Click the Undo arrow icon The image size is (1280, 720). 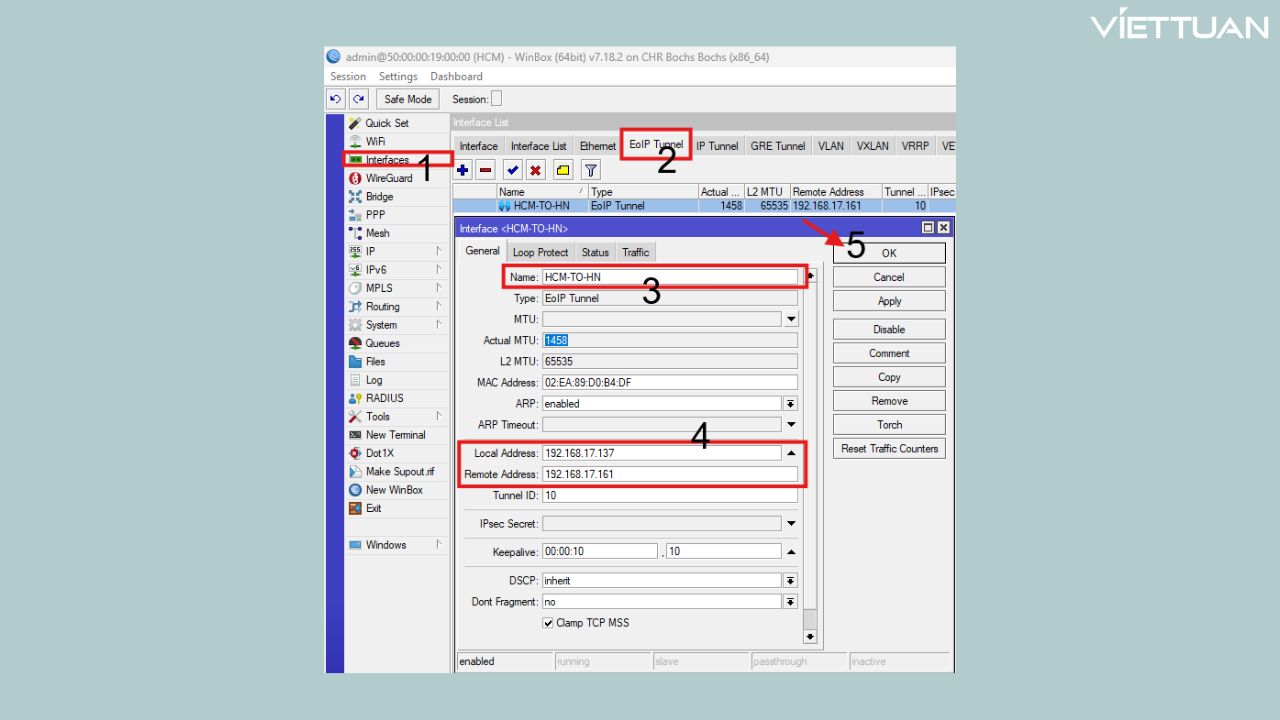tap(336, 99)
